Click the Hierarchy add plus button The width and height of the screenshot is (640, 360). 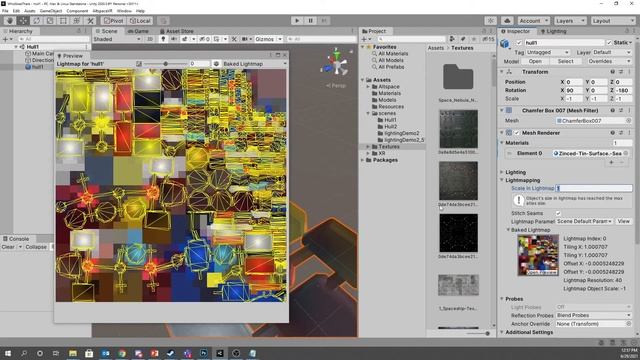[5, 39]
